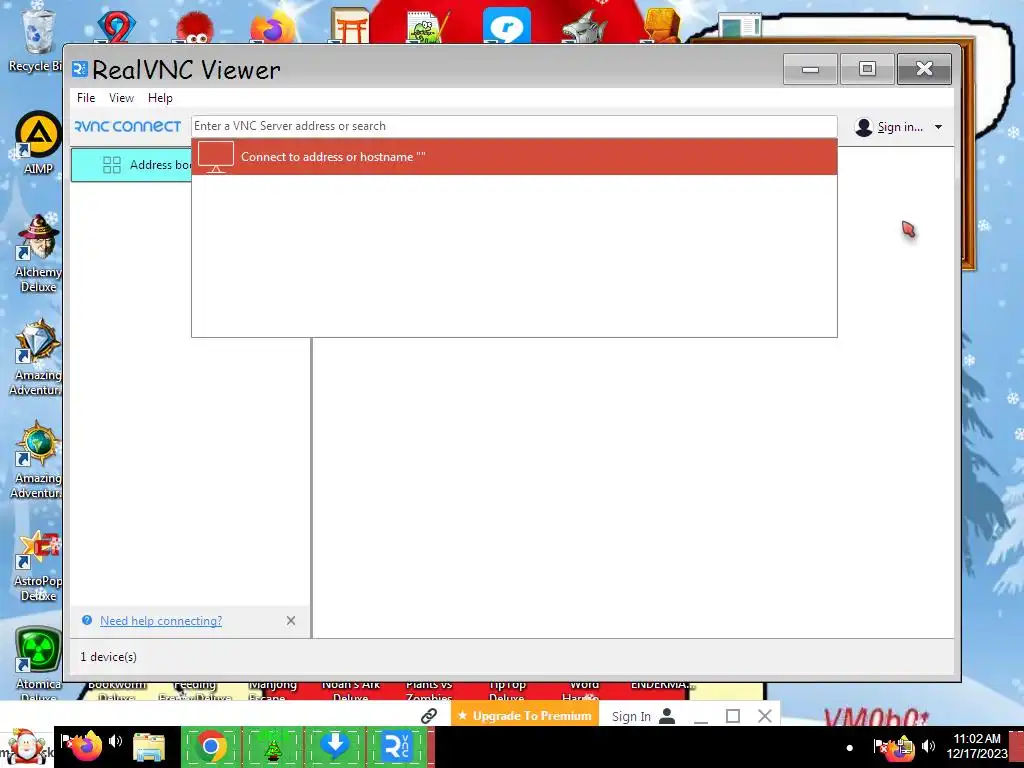Click the system tray volume speaker icon
Screen dimensions: 1024x768
[929, 745]
